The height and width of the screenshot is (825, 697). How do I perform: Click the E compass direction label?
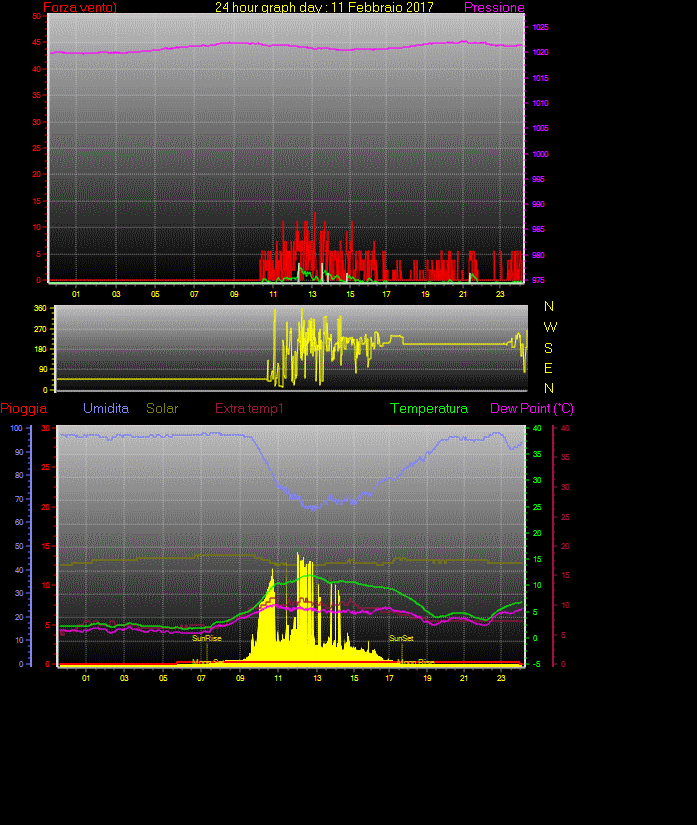tap(548, 368)
